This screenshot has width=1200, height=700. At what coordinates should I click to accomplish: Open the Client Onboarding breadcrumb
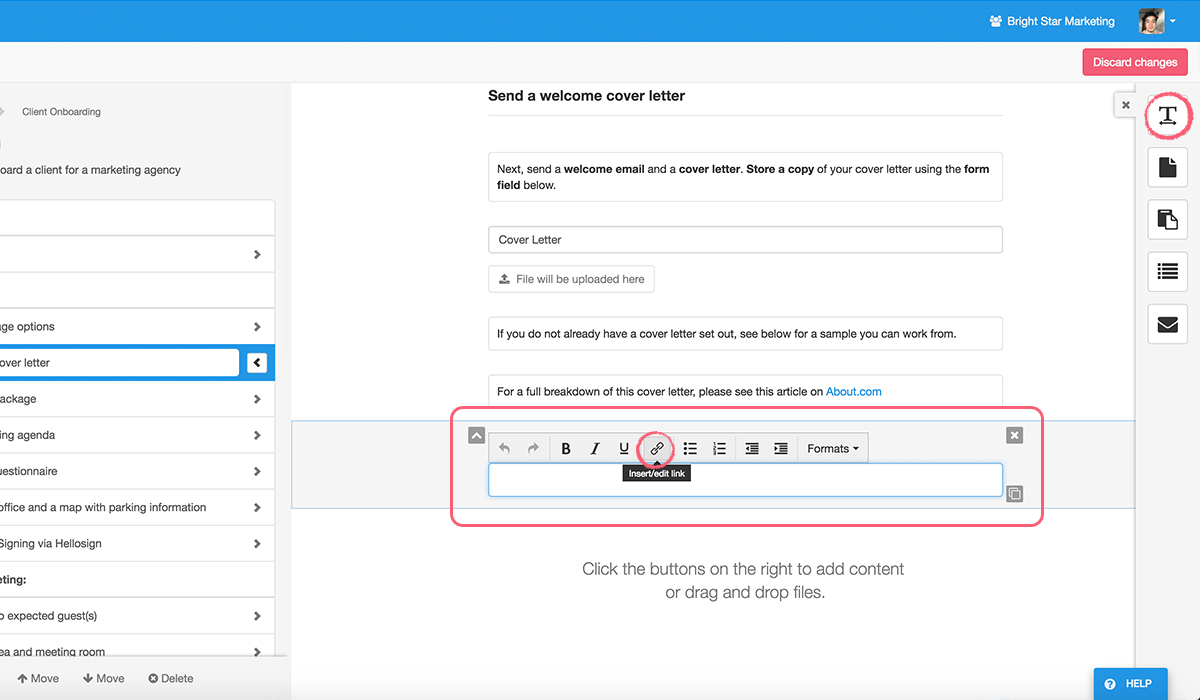click(x=61, y=112)
